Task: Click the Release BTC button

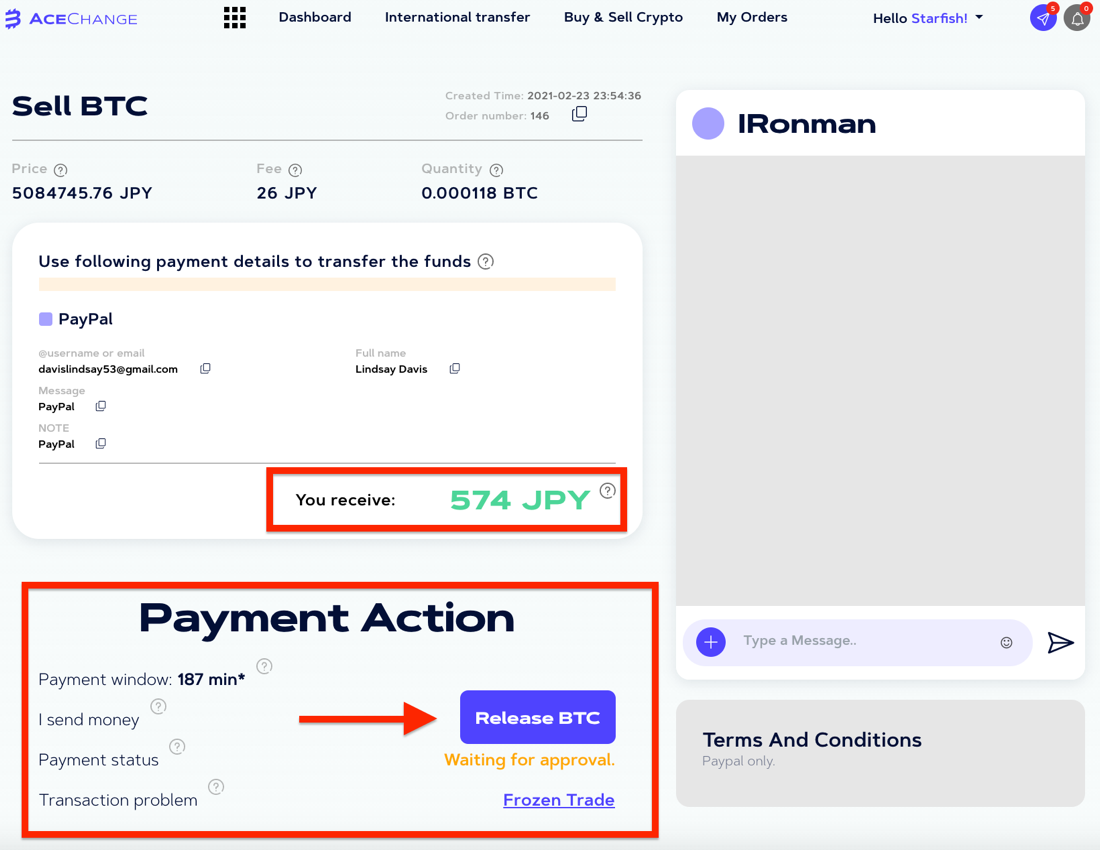Action: point(537,717)
